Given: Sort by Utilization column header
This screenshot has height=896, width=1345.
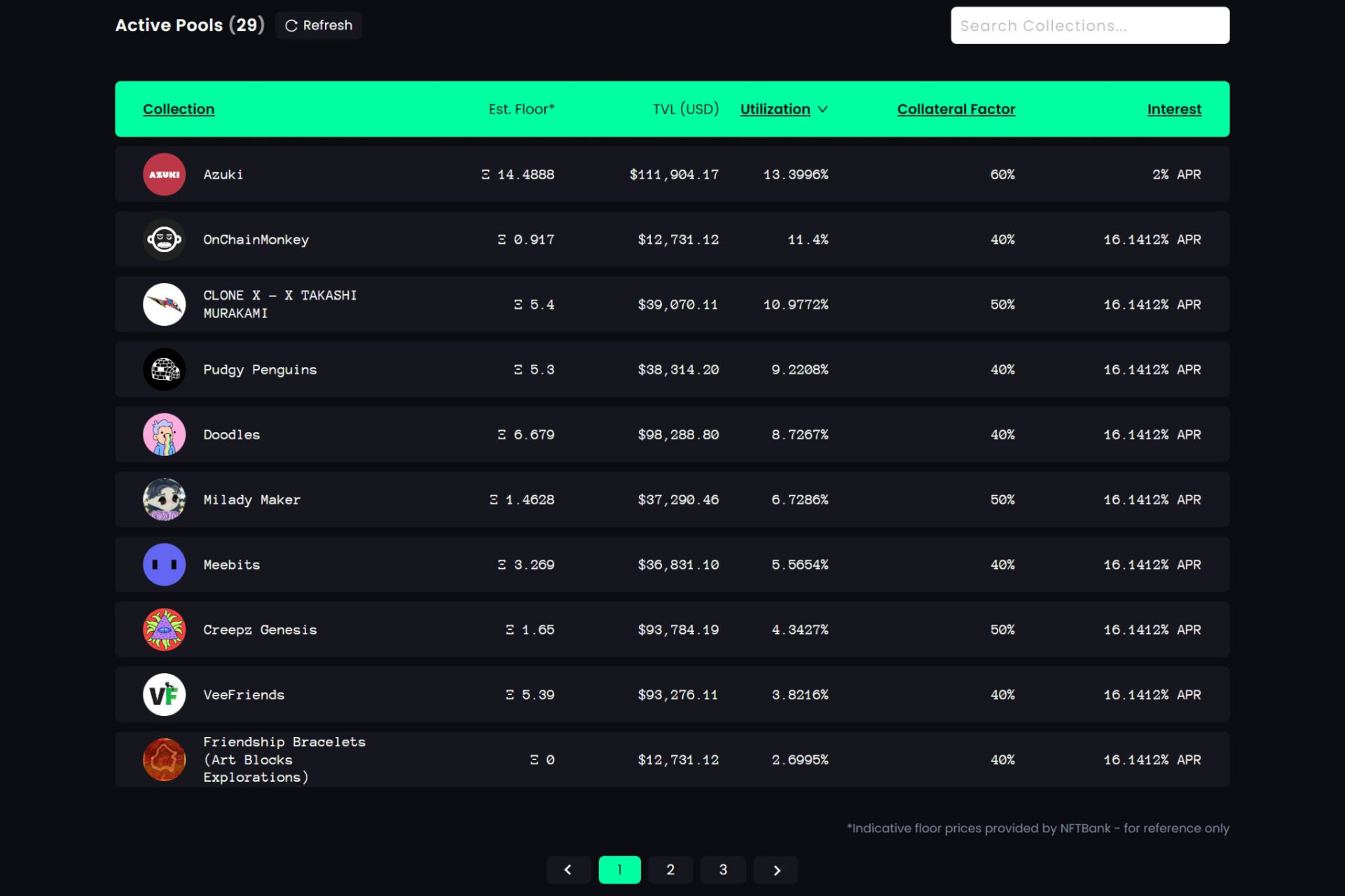Looking at the screenshot, I should pyautogui.click(x=775, y=109).
